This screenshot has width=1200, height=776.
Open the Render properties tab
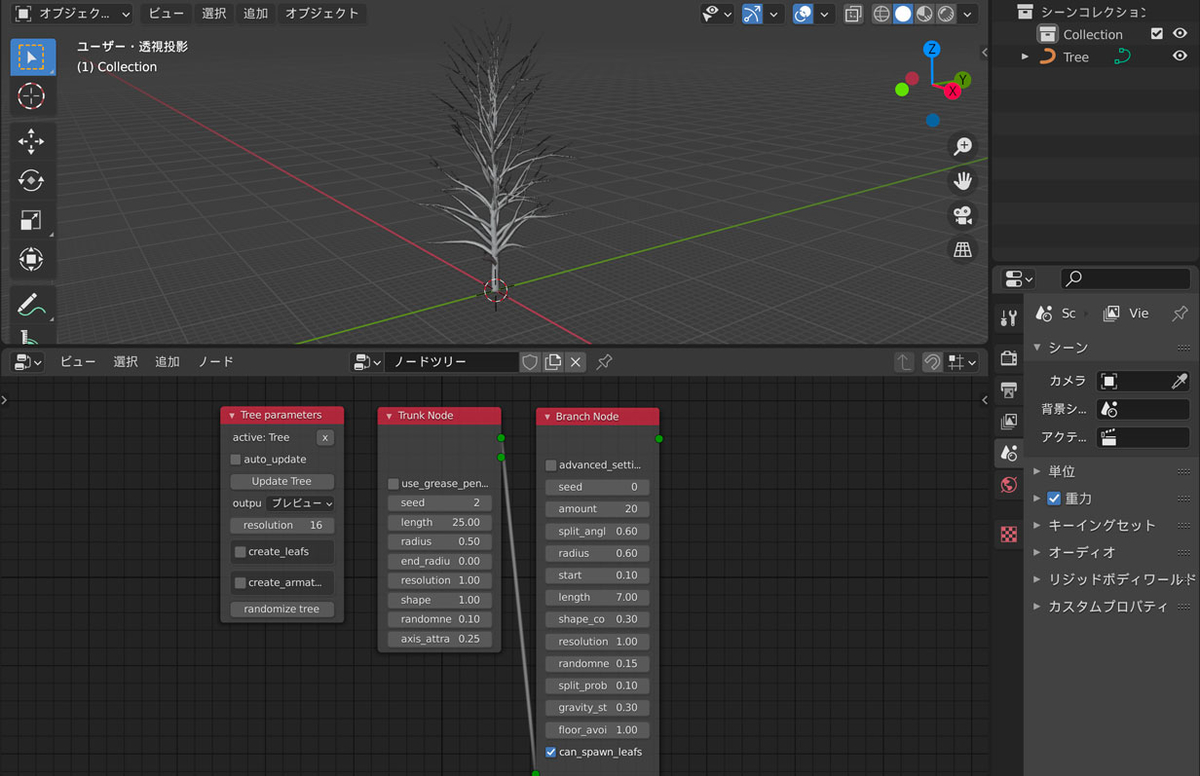point(1009,358)
